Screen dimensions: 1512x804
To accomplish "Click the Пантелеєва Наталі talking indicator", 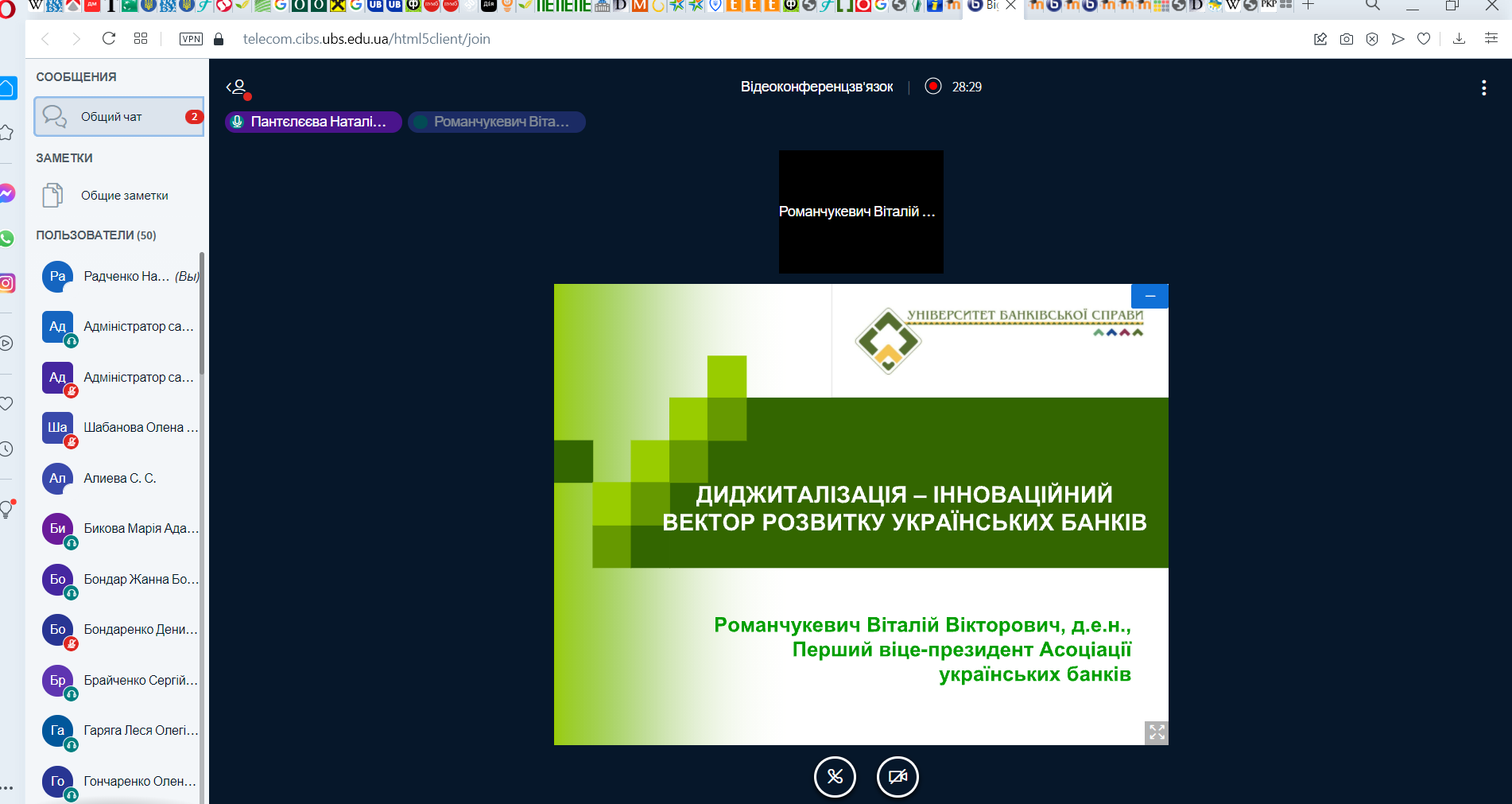I will [313, 122].
